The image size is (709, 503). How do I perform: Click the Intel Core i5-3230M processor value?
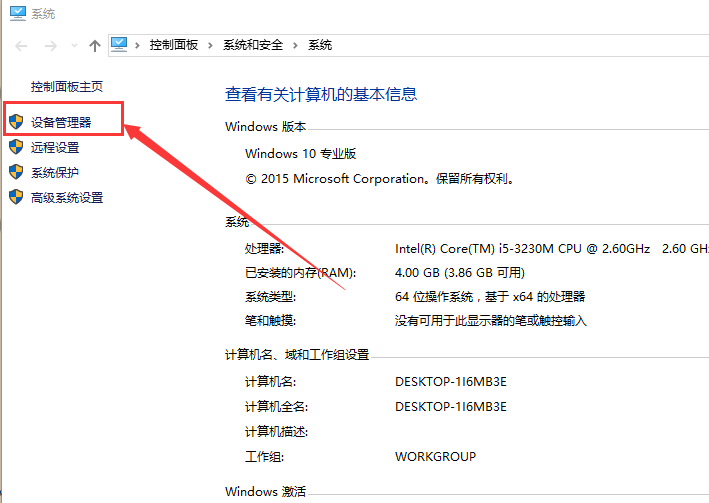(552, 249)
